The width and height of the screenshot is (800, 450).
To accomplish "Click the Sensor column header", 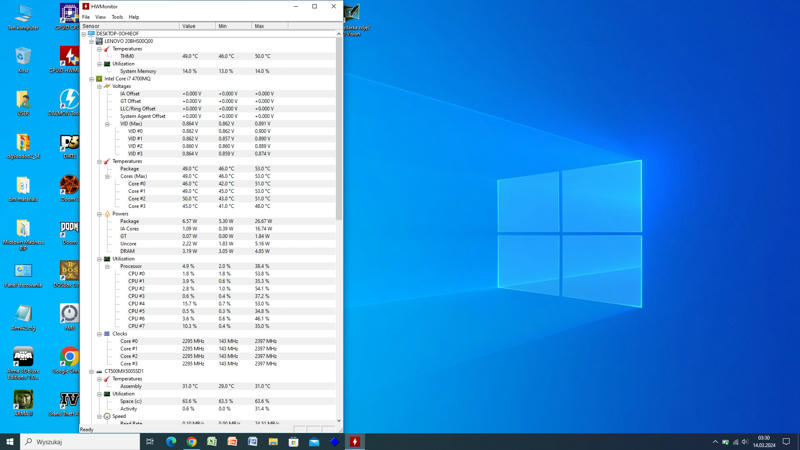I will pyautogui.click(x=130, y=26).
